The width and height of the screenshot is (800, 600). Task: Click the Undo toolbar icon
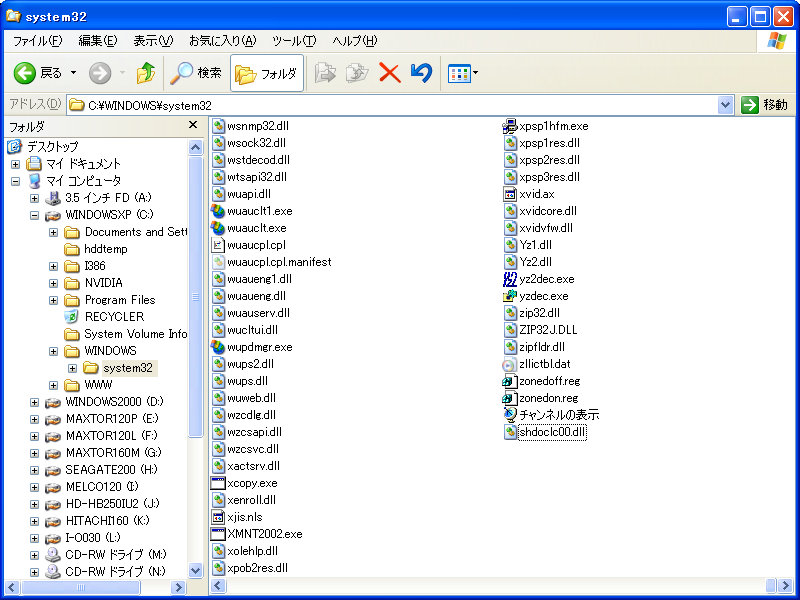pyautogui.click(x=421, y=73)
